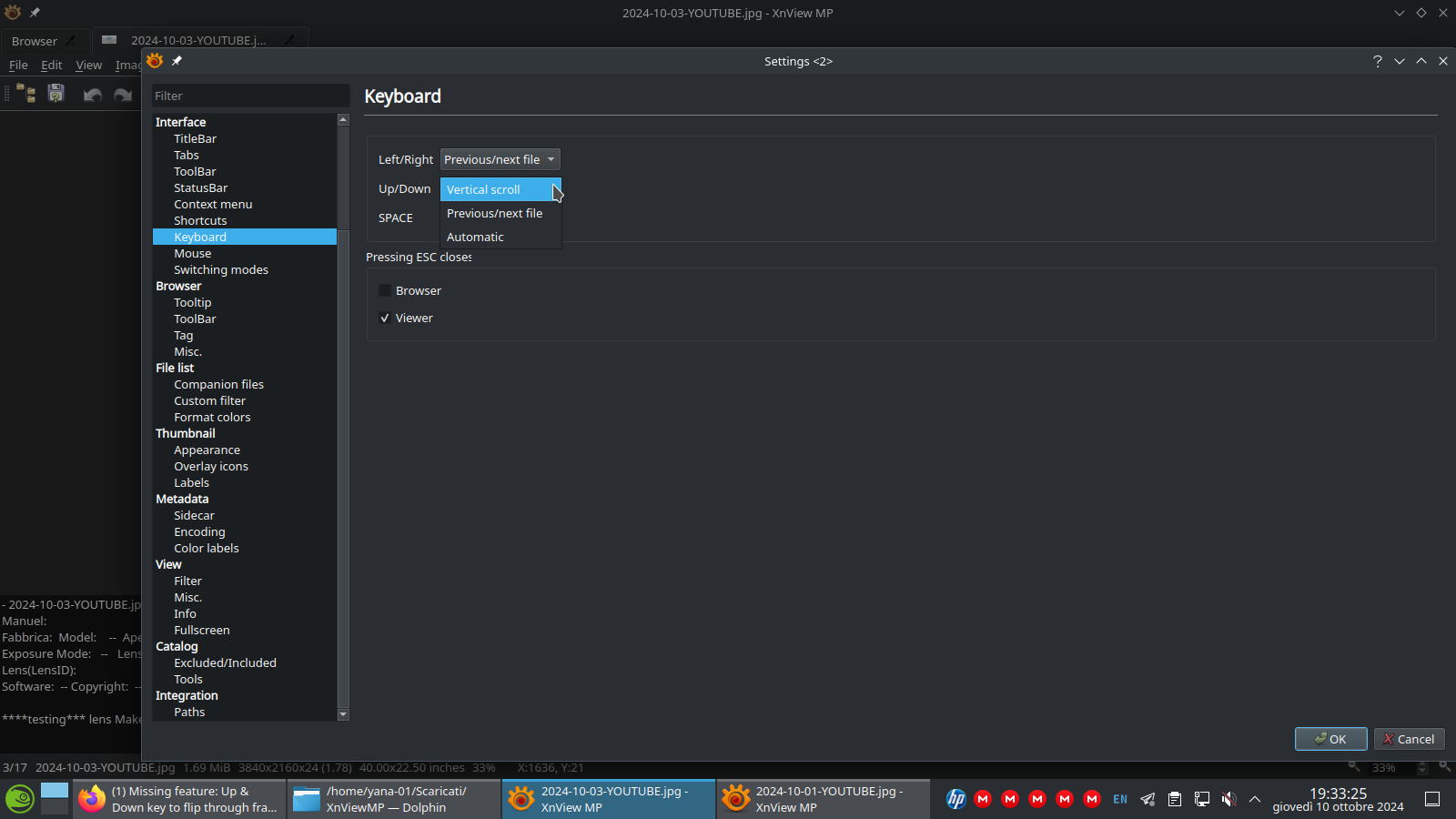Expand hidden system tray icons arrow
Image resolution: width=1456 pixels, height=819 pixels.
[1255, 799]
